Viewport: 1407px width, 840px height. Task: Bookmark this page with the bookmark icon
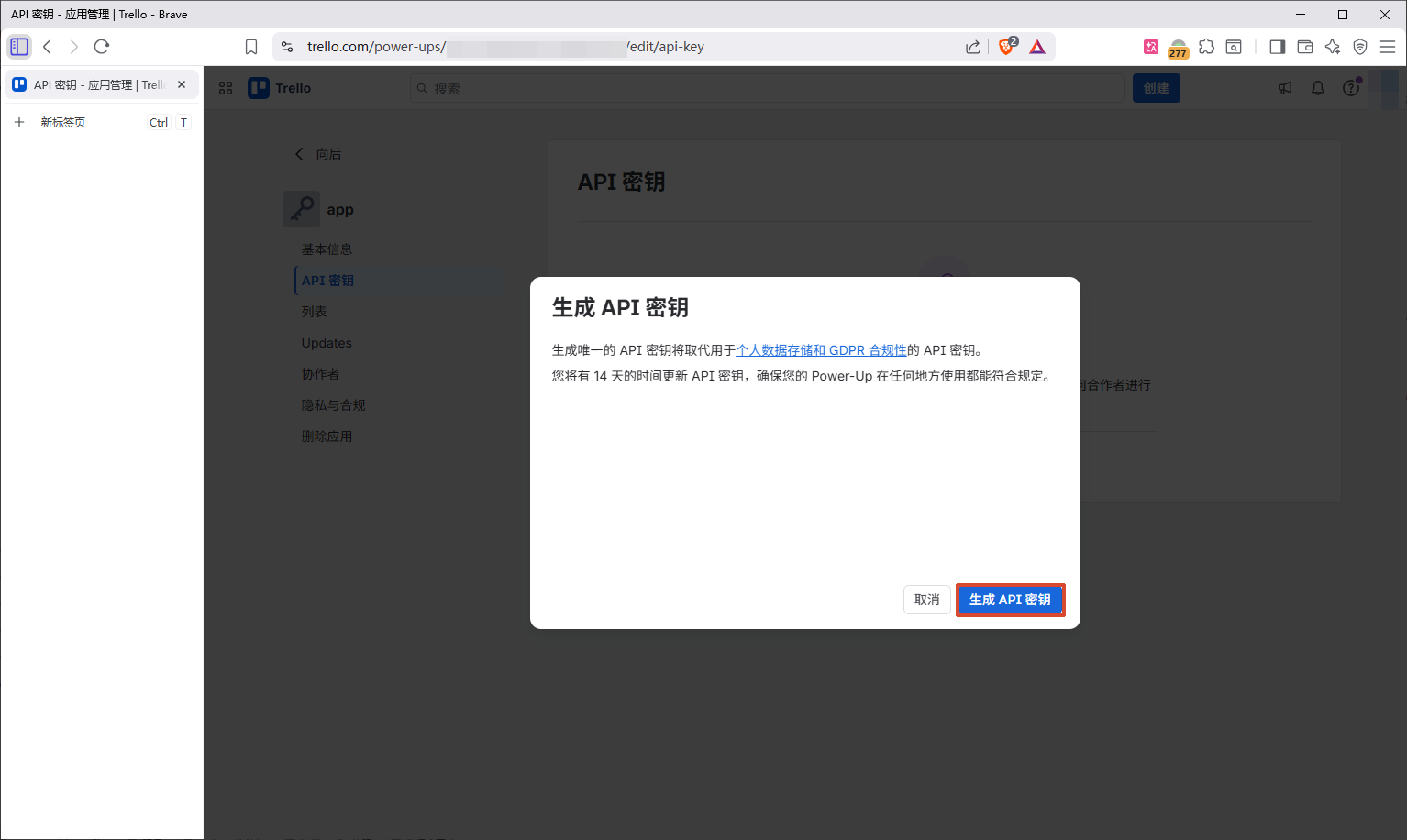point(251,47)
